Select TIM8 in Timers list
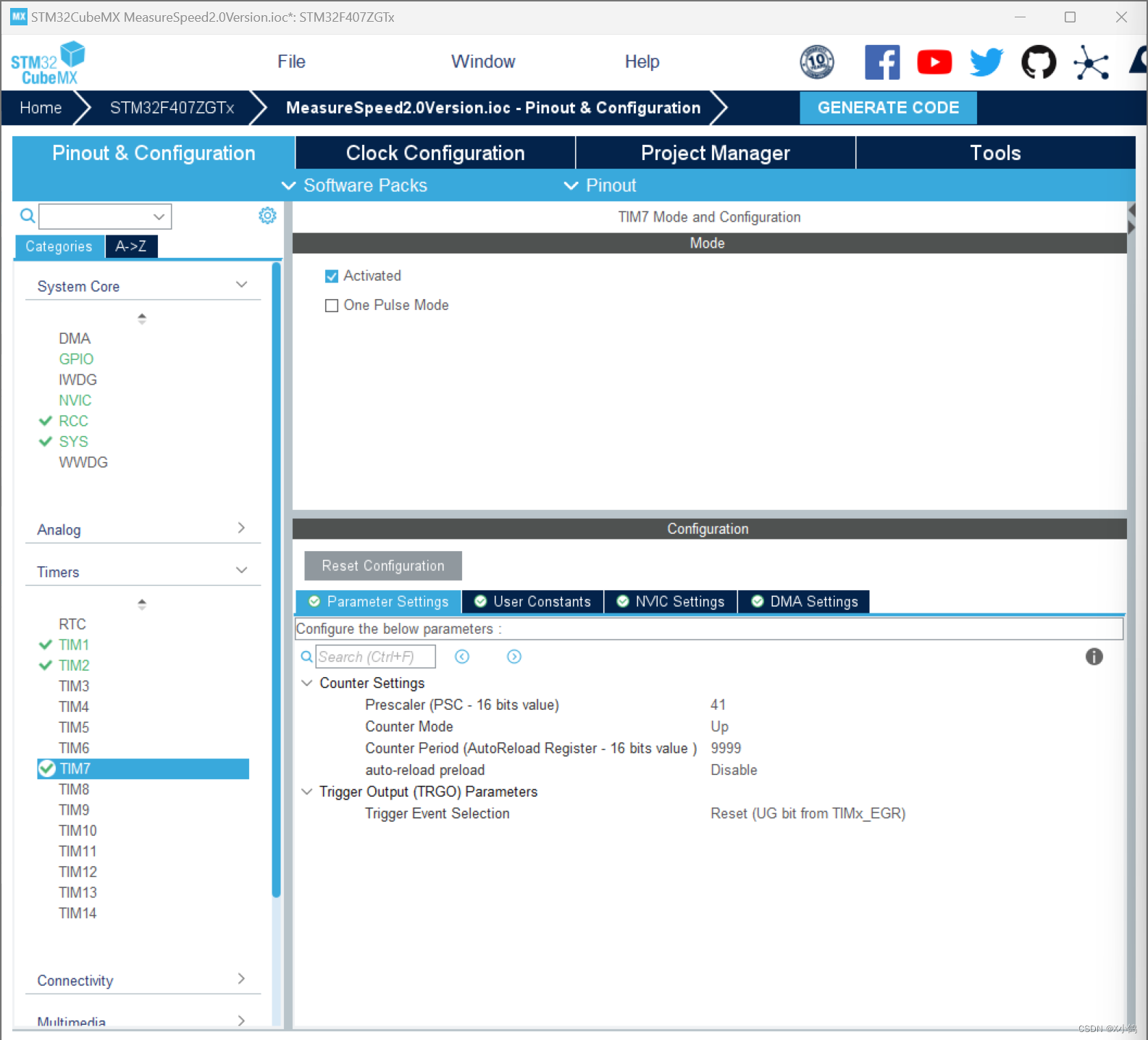1148x1040 pixels. [74, 789]
